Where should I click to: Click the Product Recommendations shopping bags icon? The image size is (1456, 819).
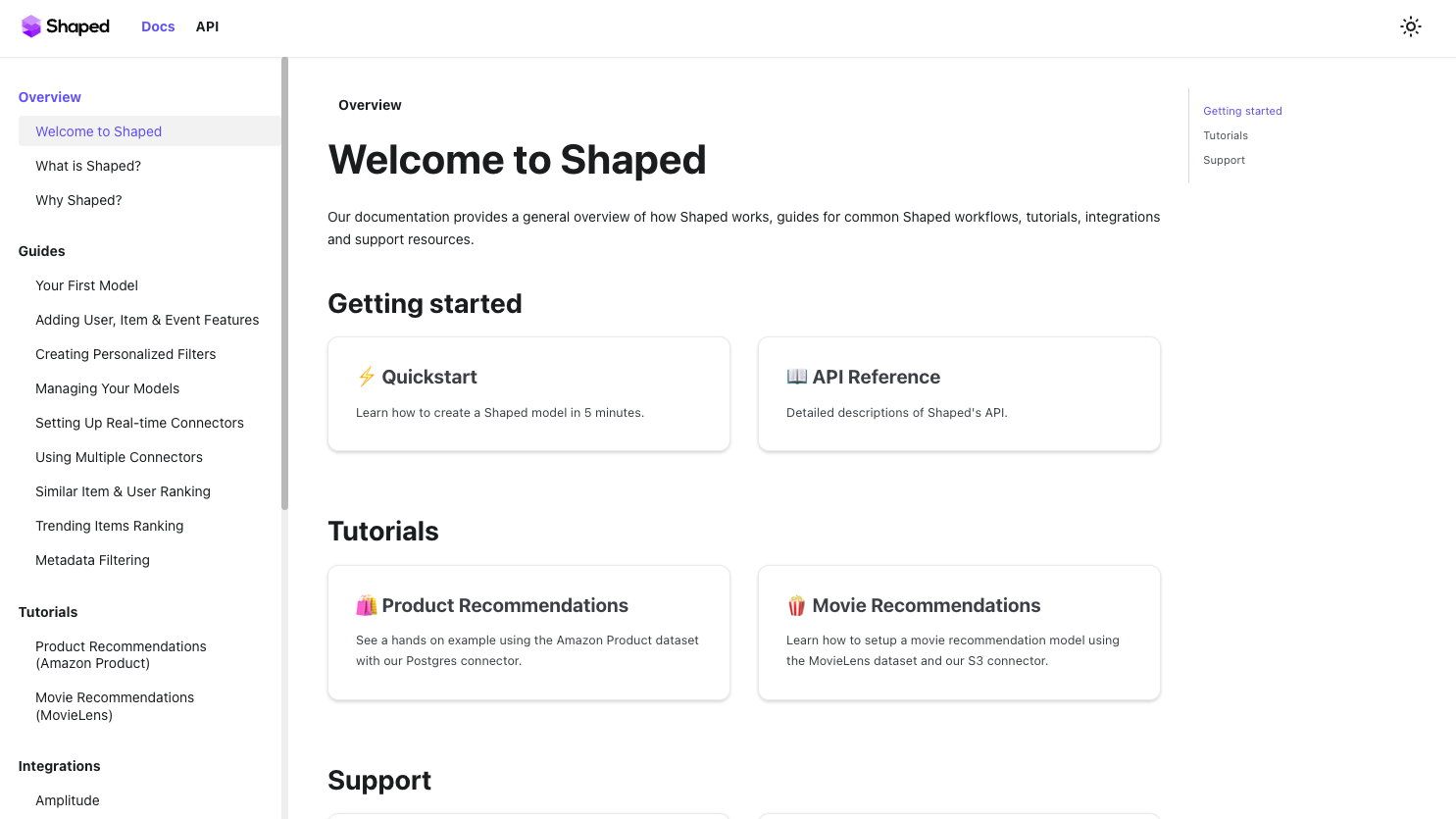tap(367, 605)
